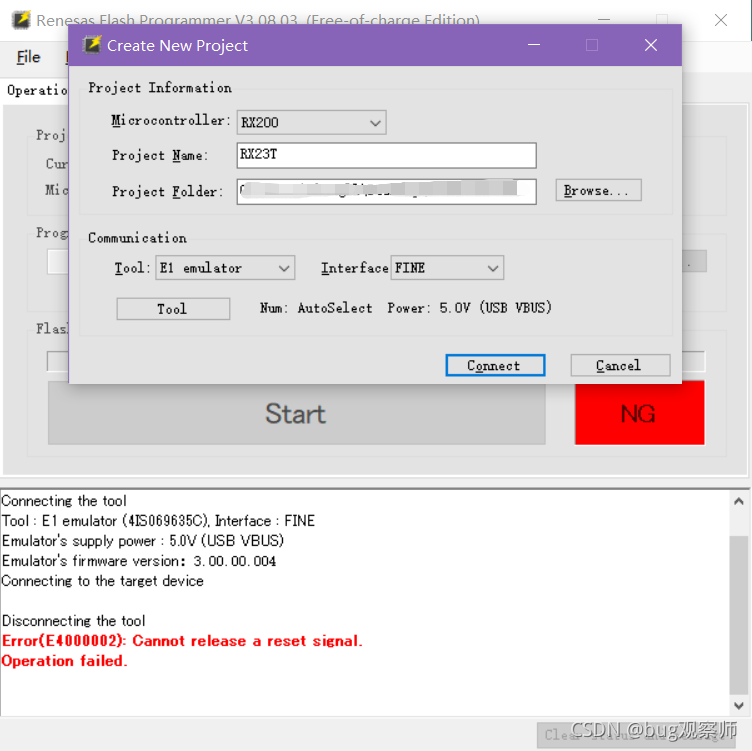Click the 'Connecting the tool' log line
Image resolution: width=752 pixels, height=751 pixels.
[x=64, y=501]
